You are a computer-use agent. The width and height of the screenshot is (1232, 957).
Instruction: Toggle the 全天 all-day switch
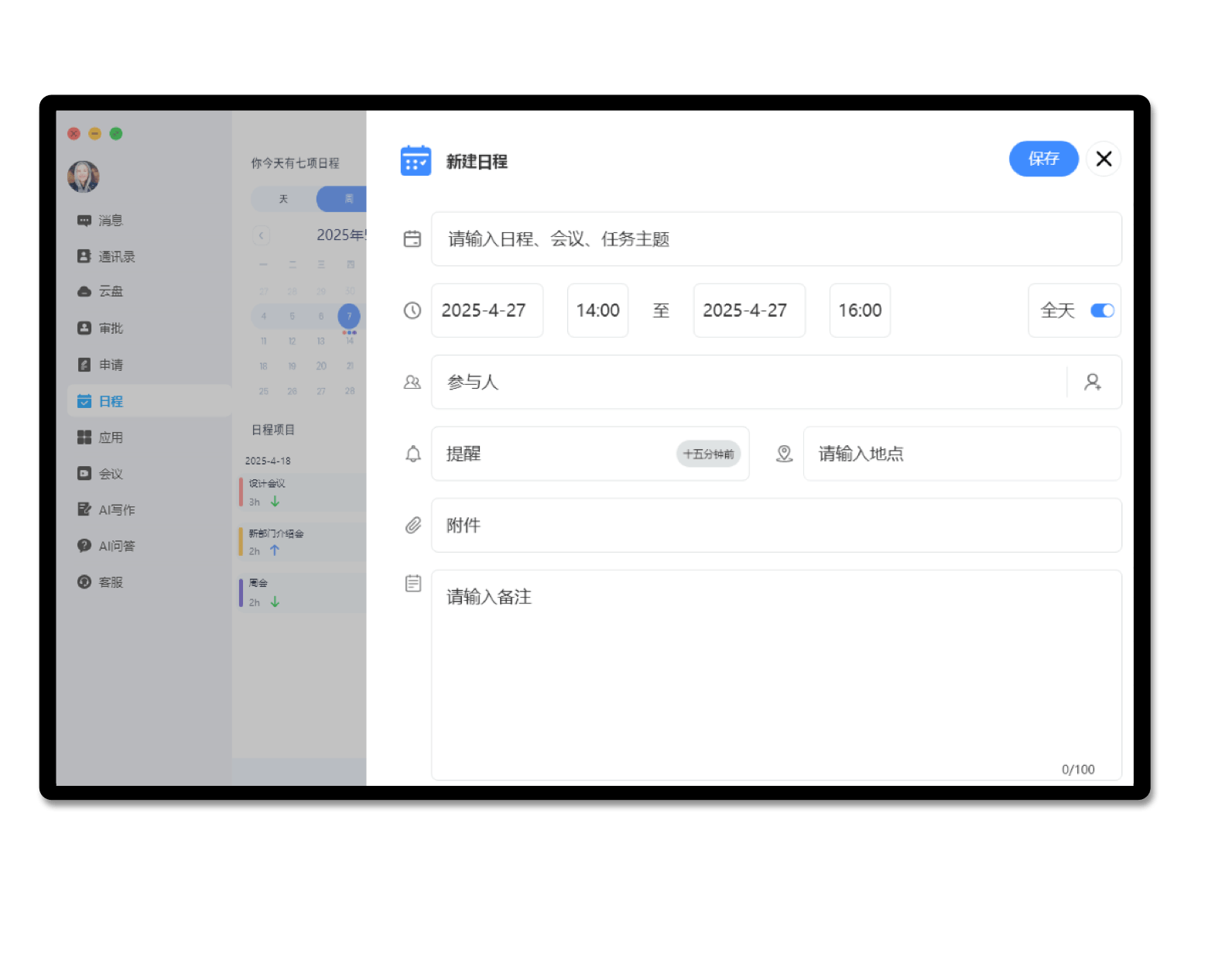click(x=1102, y=310)
